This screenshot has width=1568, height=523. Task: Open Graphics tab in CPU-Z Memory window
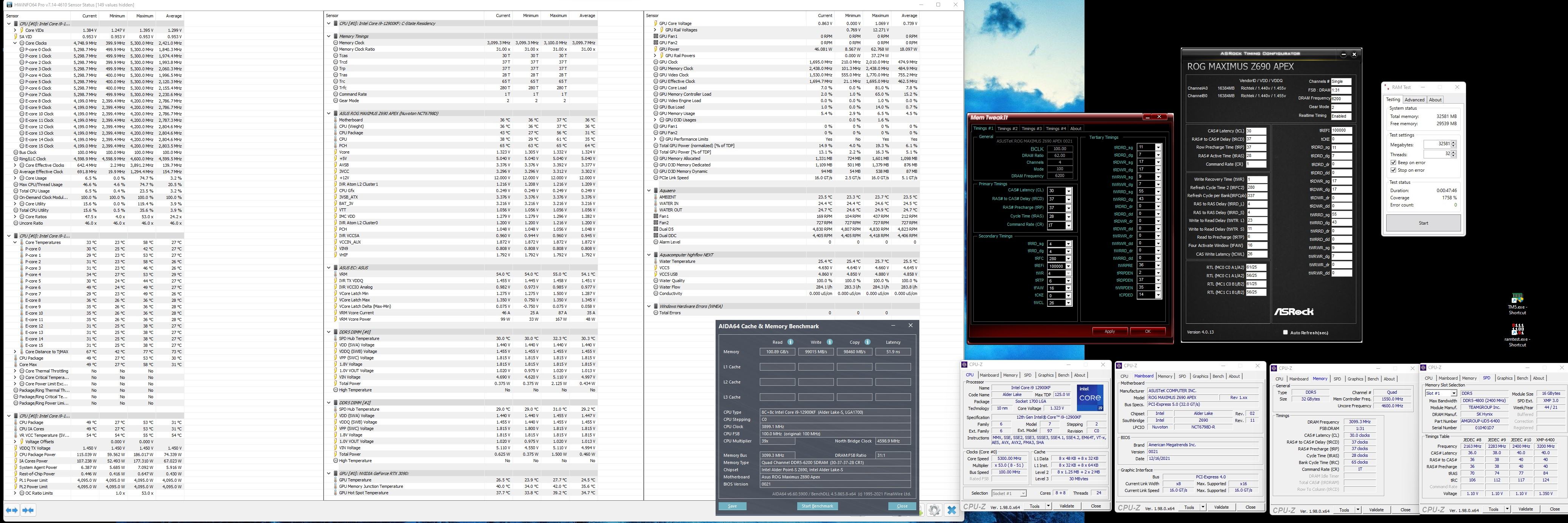click(1356, 379)
